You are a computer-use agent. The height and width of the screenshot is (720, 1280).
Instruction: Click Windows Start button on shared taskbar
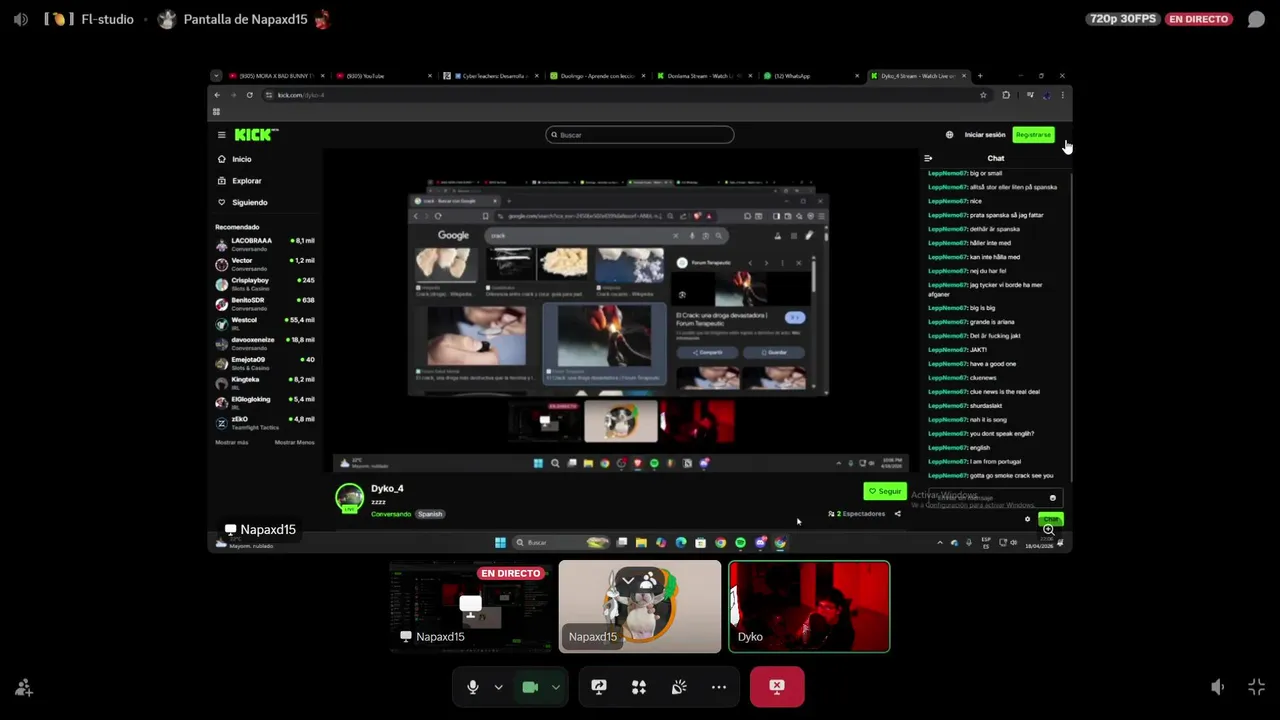(x=500, y=543)
